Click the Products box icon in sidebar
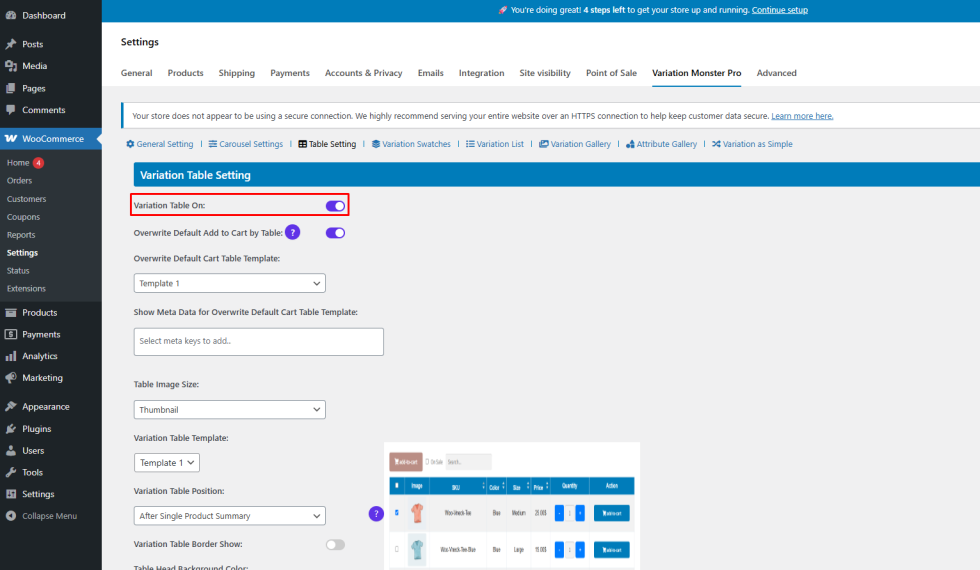The width and height of the screenshot is (980, 570). click(11, 312)
